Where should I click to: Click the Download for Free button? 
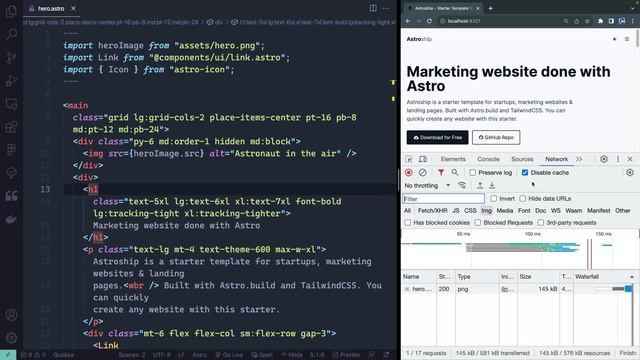coord(437,138)
